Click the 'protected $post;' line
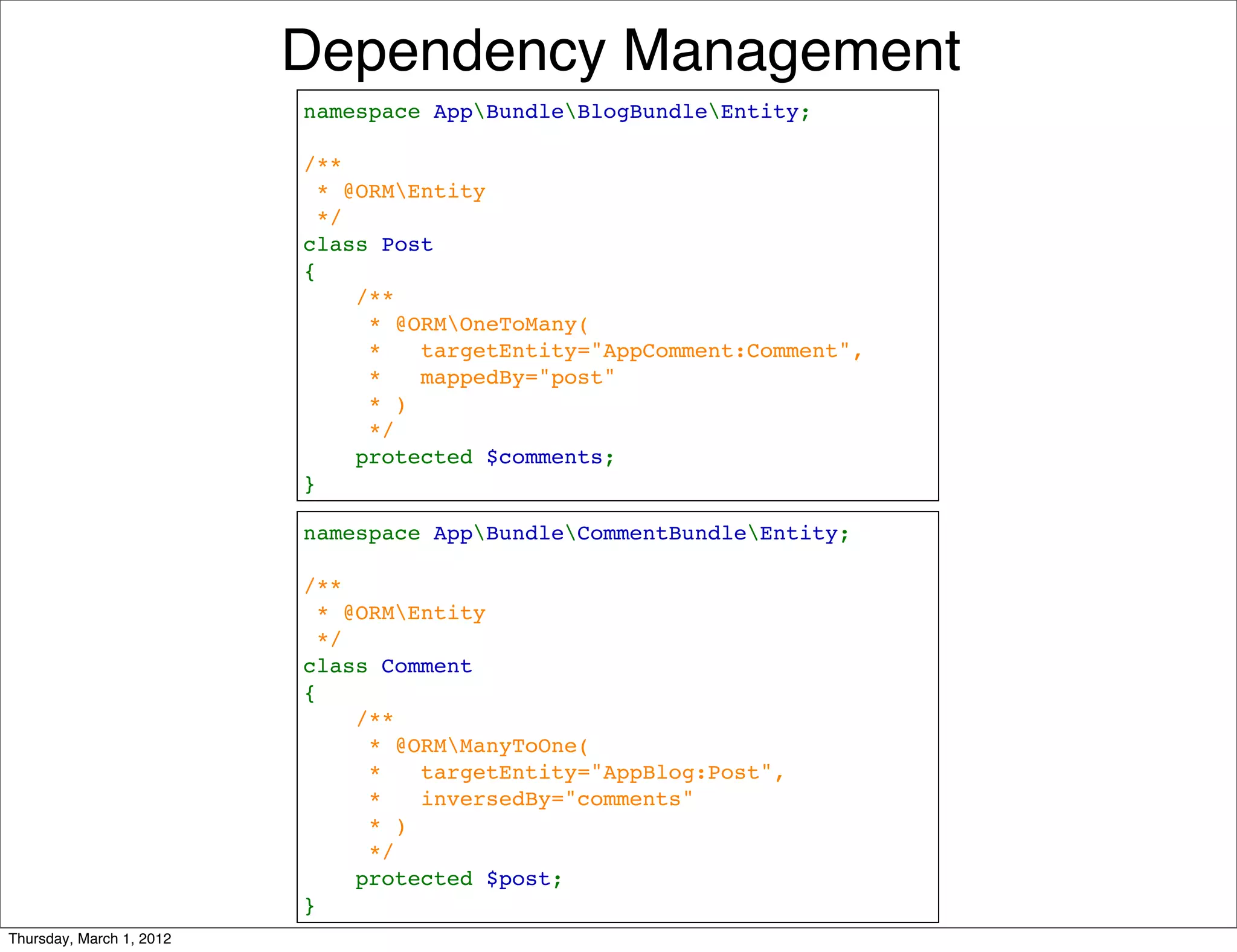 458,879
